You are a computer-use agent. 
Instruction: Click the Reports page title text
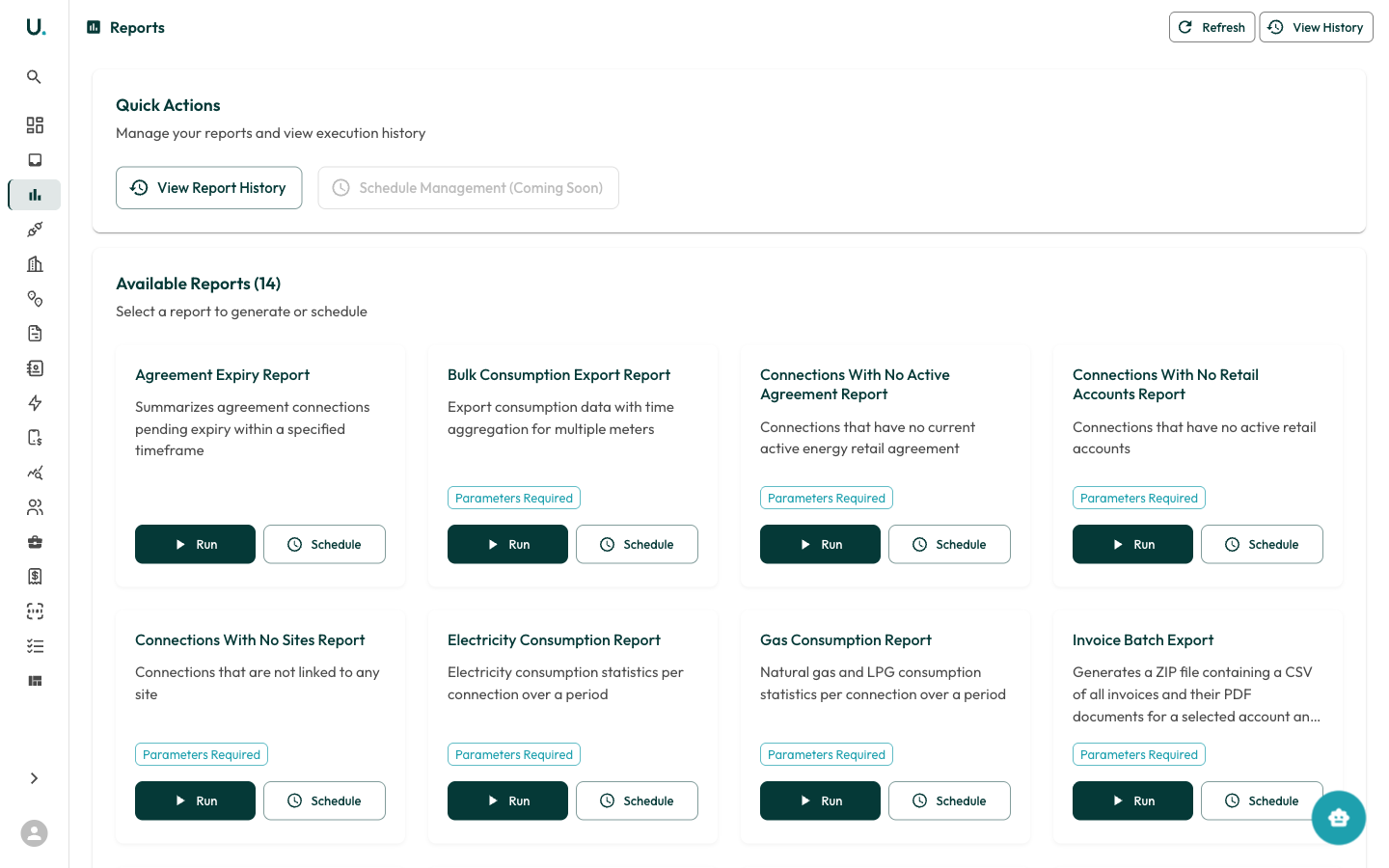(x=137, y=28)
